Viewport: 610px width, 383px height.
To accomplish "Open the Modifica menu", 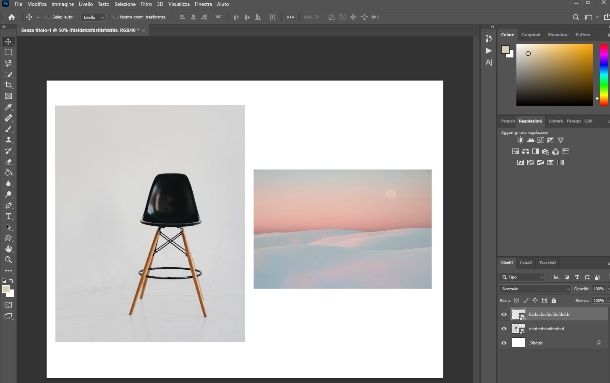I will click(37, 4).
